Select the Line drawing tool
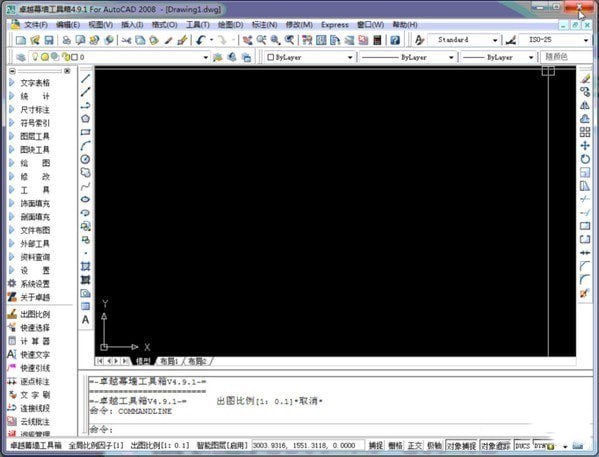The width and height of the screenshot is (599, 457). pos(86,79)
